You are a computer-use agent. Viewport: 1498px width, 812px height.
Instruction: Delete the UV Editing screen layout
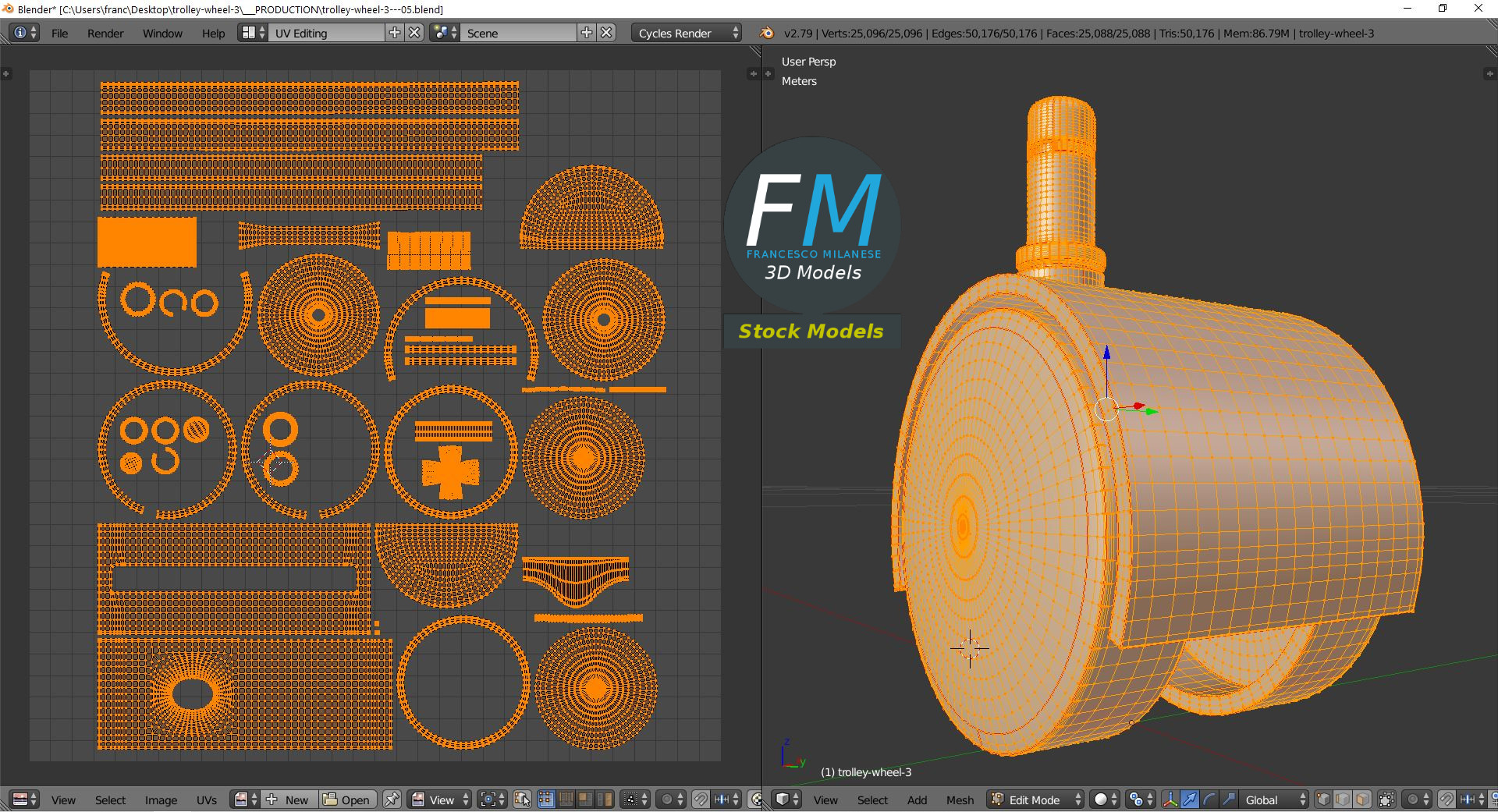[x=415, y=33]
